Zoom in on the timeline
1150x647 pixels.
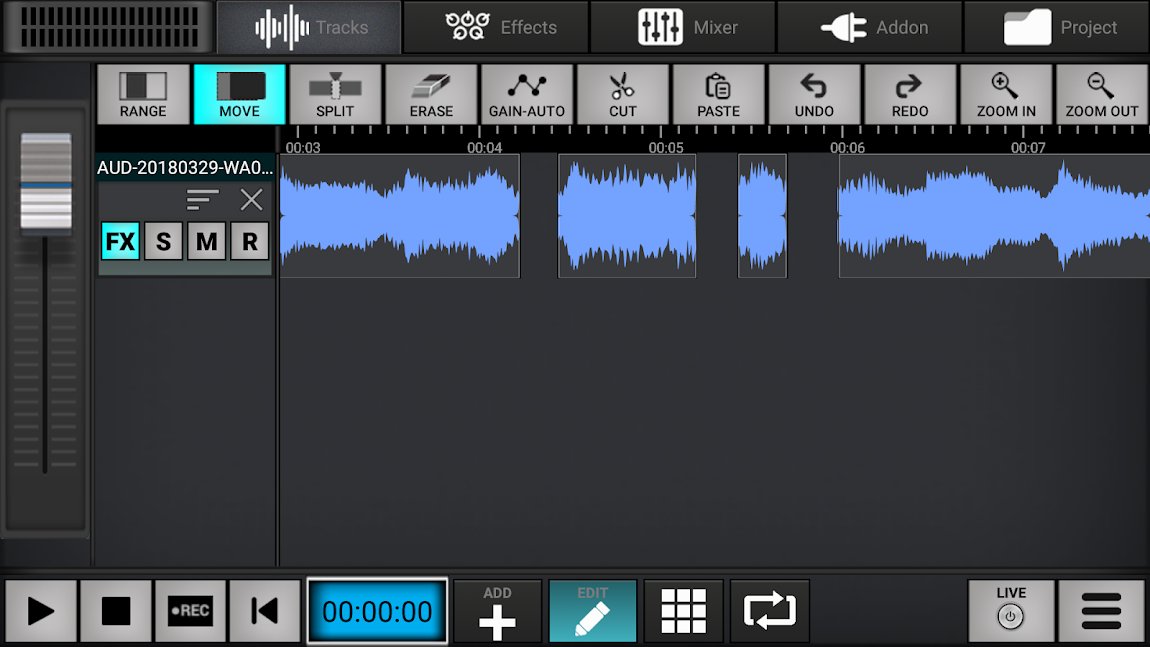click(x=1006, y=93)
